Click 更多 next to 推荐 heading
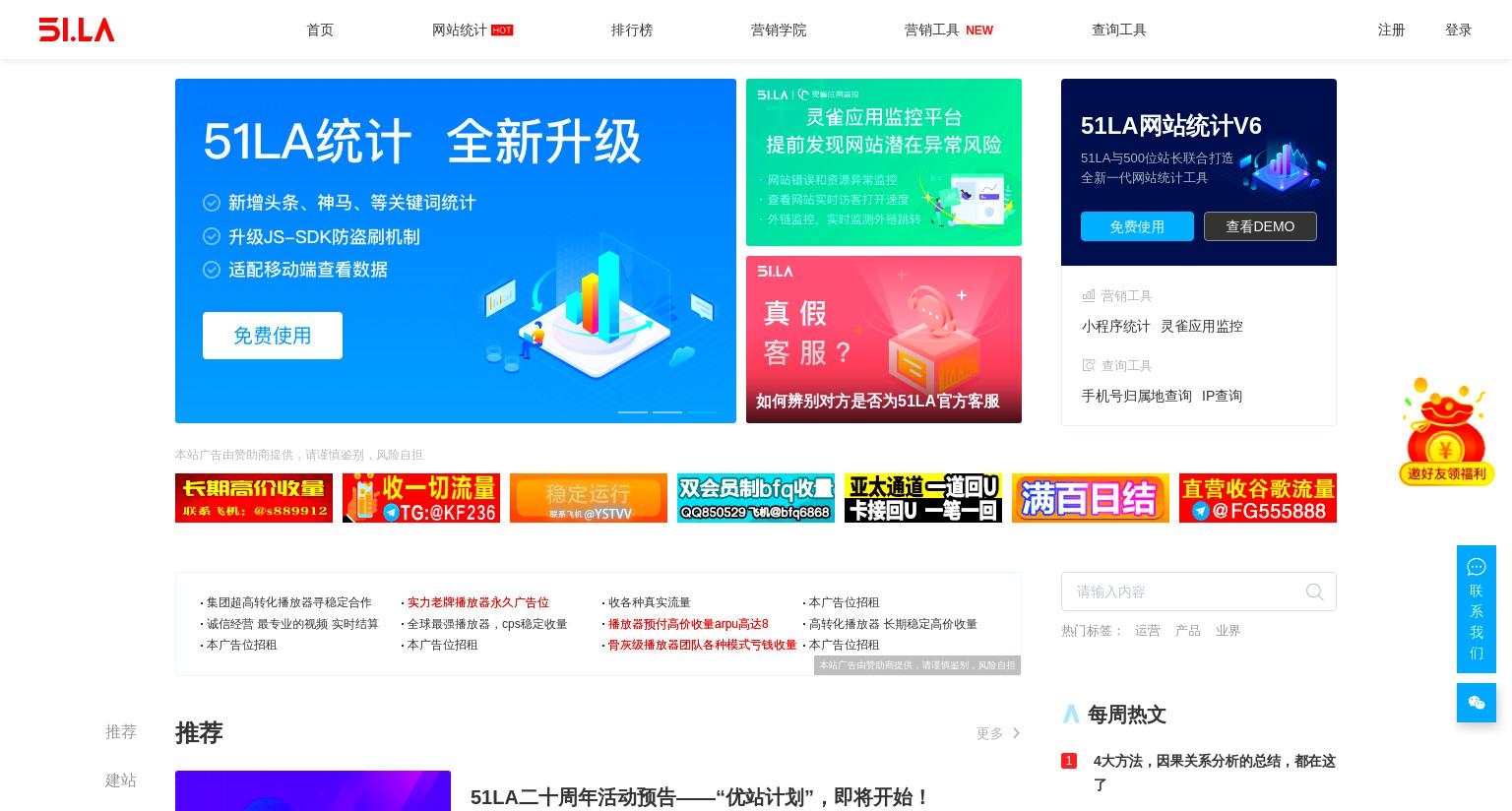 coord(989,733)
